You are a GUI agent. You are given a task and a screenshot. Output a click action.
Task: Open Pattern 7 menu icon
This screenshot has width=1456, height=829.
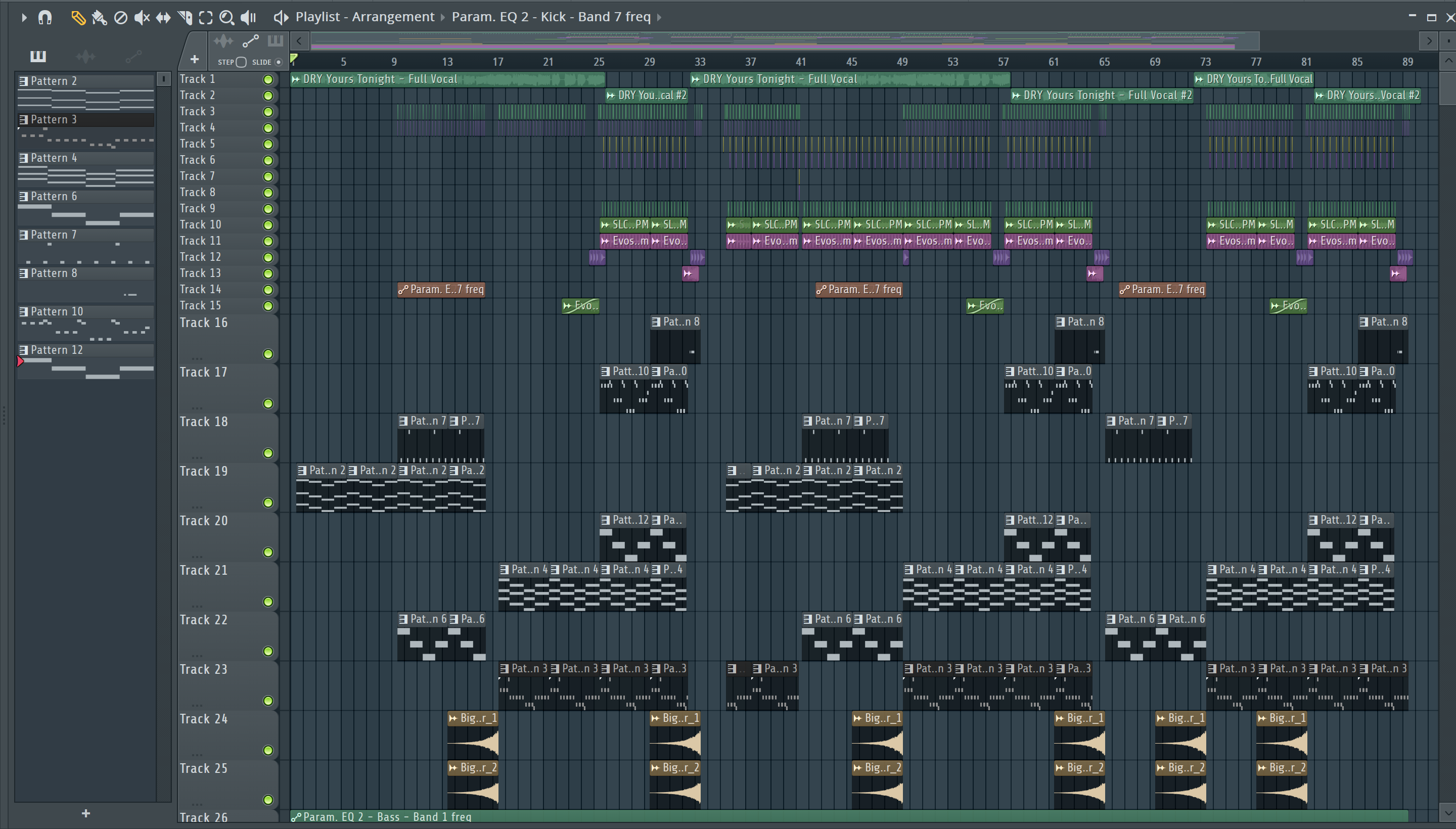[23, 235]
